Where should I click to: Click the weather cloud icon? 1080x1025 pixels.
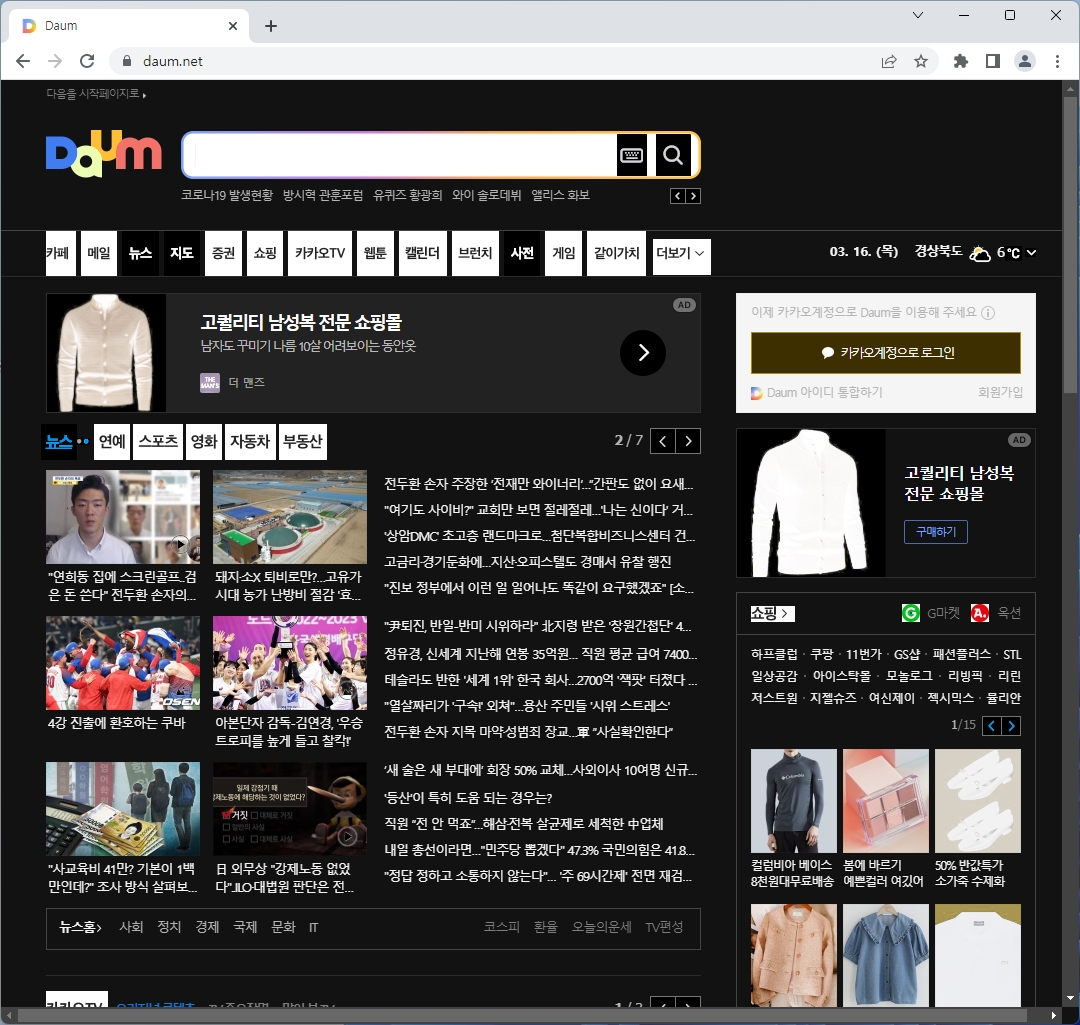(979, 253)
